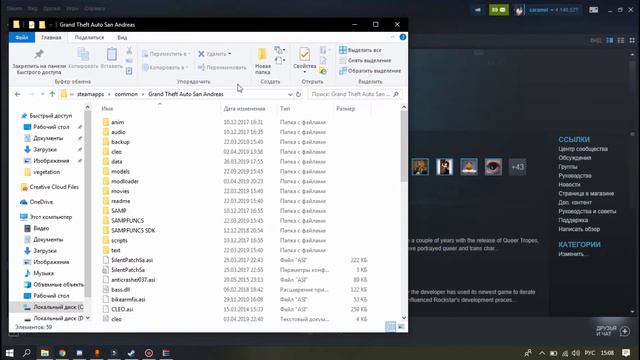Open Explorer help question mark icon
640x360 pixels.
coord(403,37)
